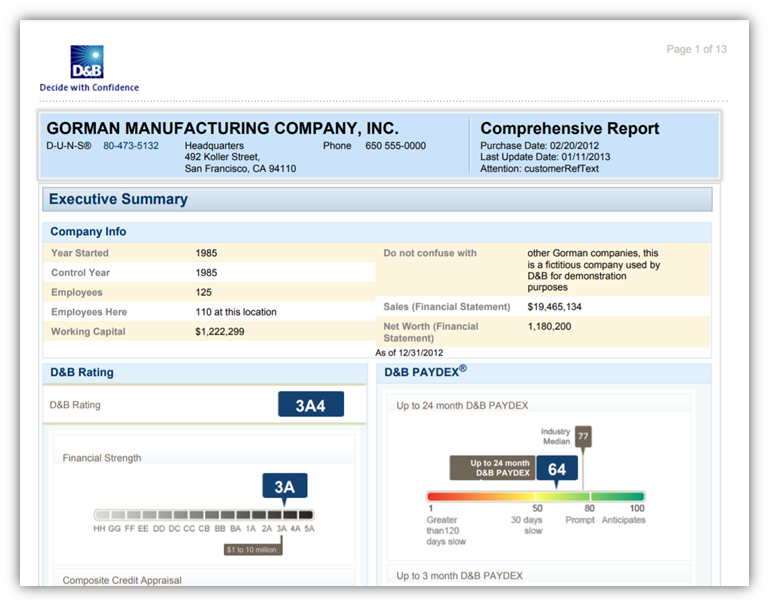This screenshot has height=606, width=769.
Task: Click the D&B PAYDEX section heading
Action: [x=425, y=372]
